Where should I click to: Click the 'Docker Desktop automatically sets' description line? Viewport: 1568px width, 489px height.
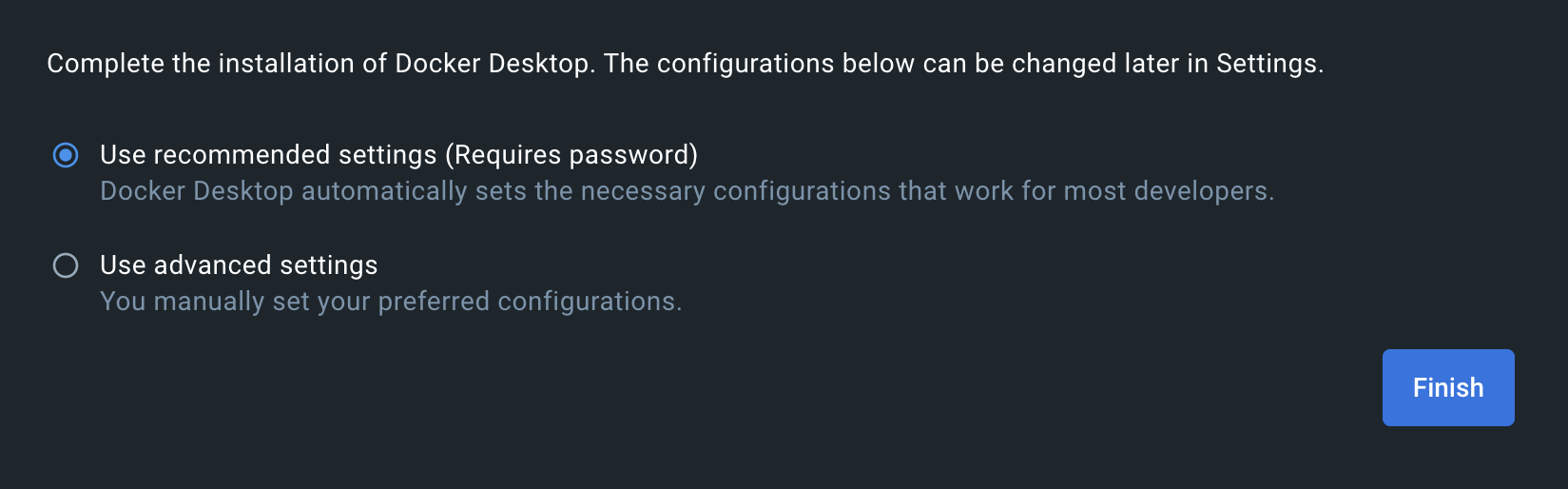(x=687, y=191)
